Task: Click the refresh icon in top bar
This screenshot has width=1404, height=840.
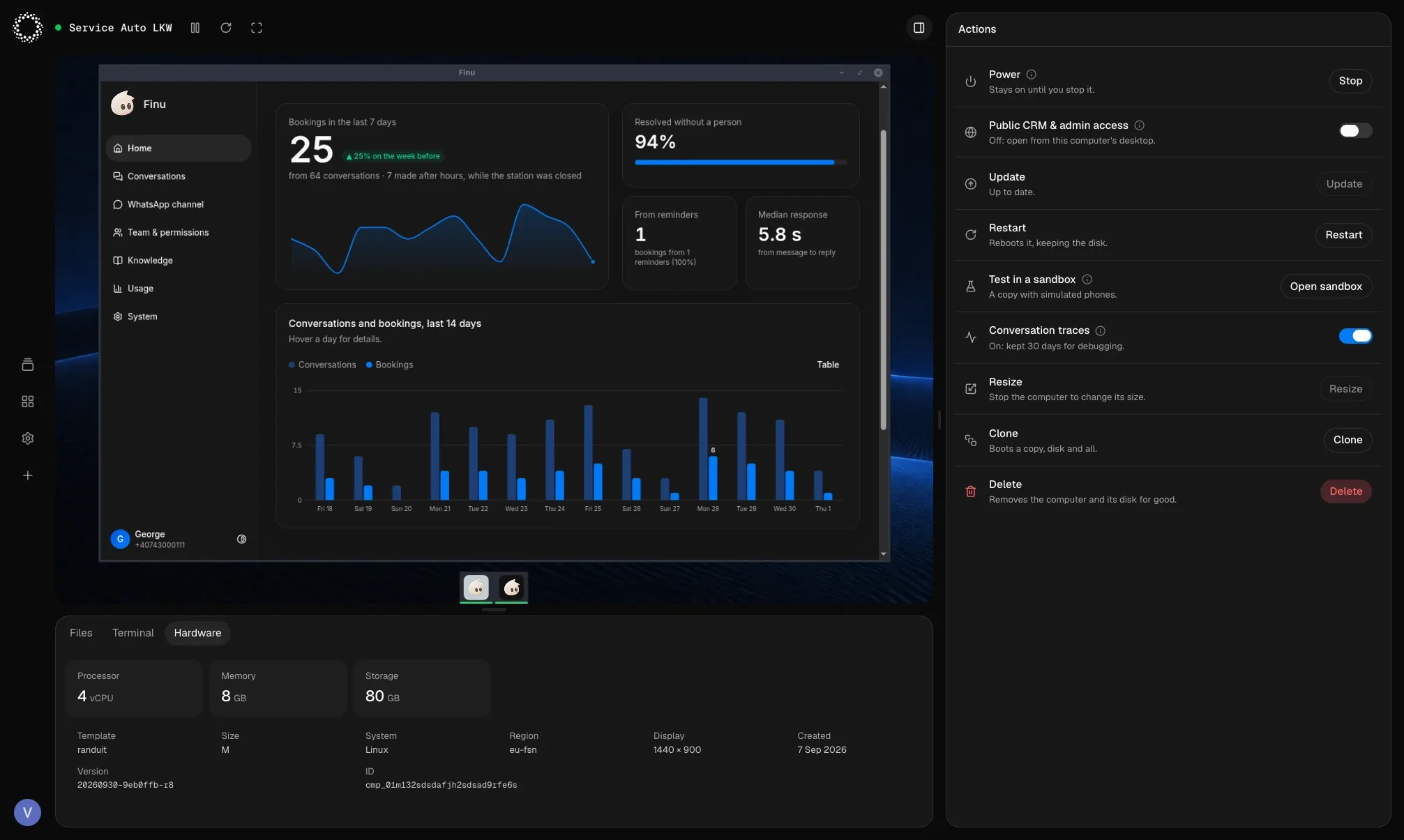Action: pos(226,28)
